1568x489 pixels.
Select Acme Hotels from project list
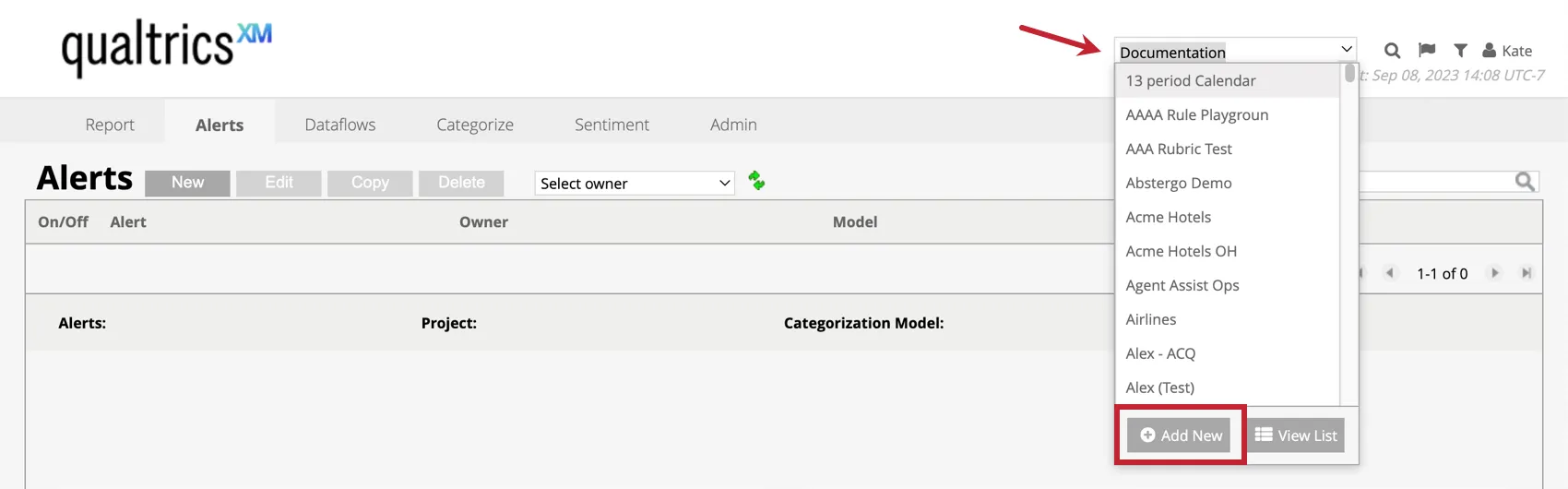pyautogui.click(x=1169, y=217)
